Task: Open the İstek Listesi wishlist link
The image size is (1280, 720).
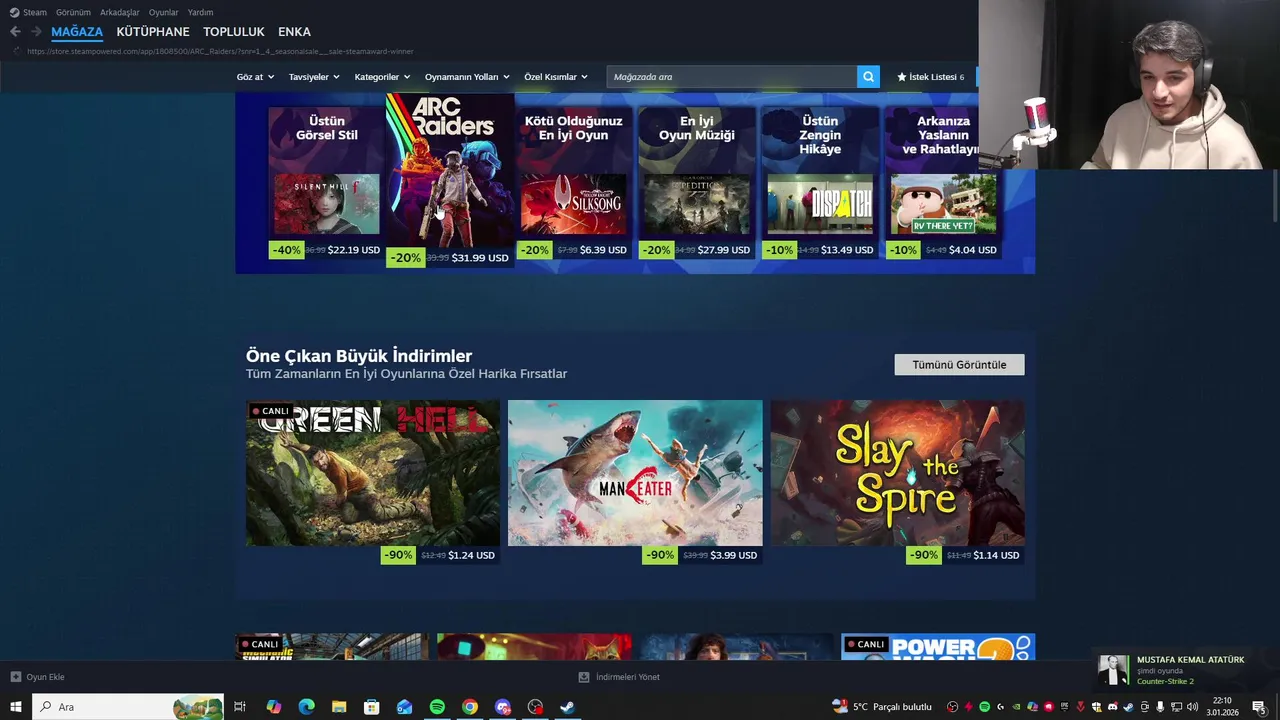Action: point(931,77)
